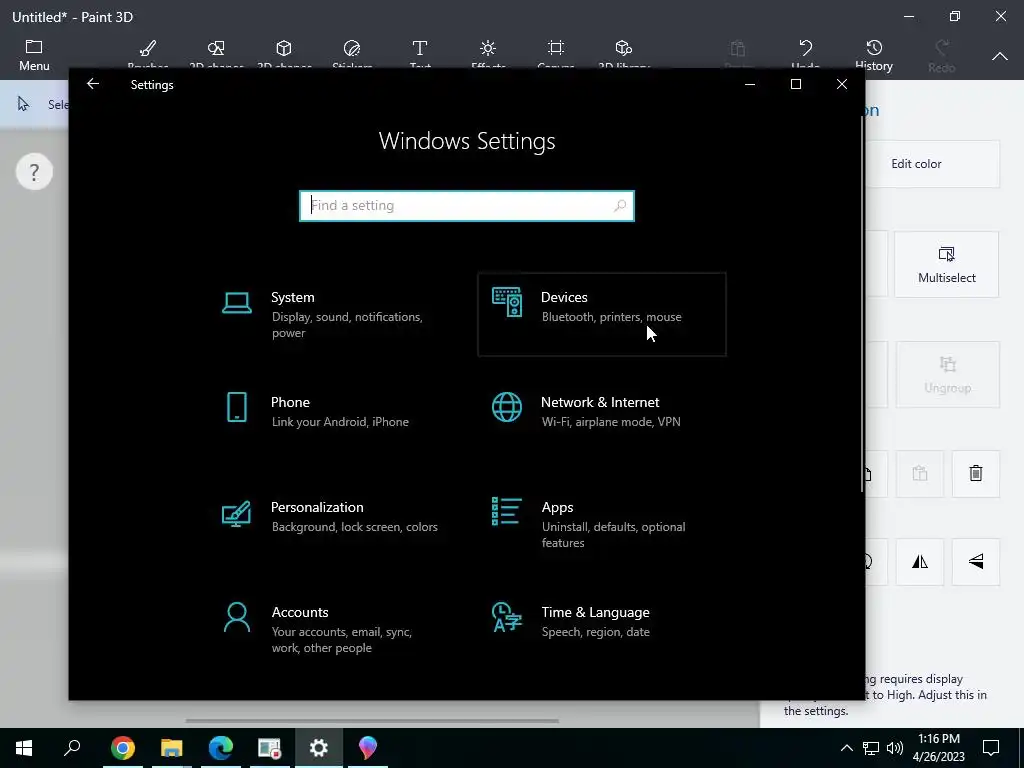Open File Explorer from the taskbar
Viewport: 1024px width, 768px height.
[x=172, y=748]
